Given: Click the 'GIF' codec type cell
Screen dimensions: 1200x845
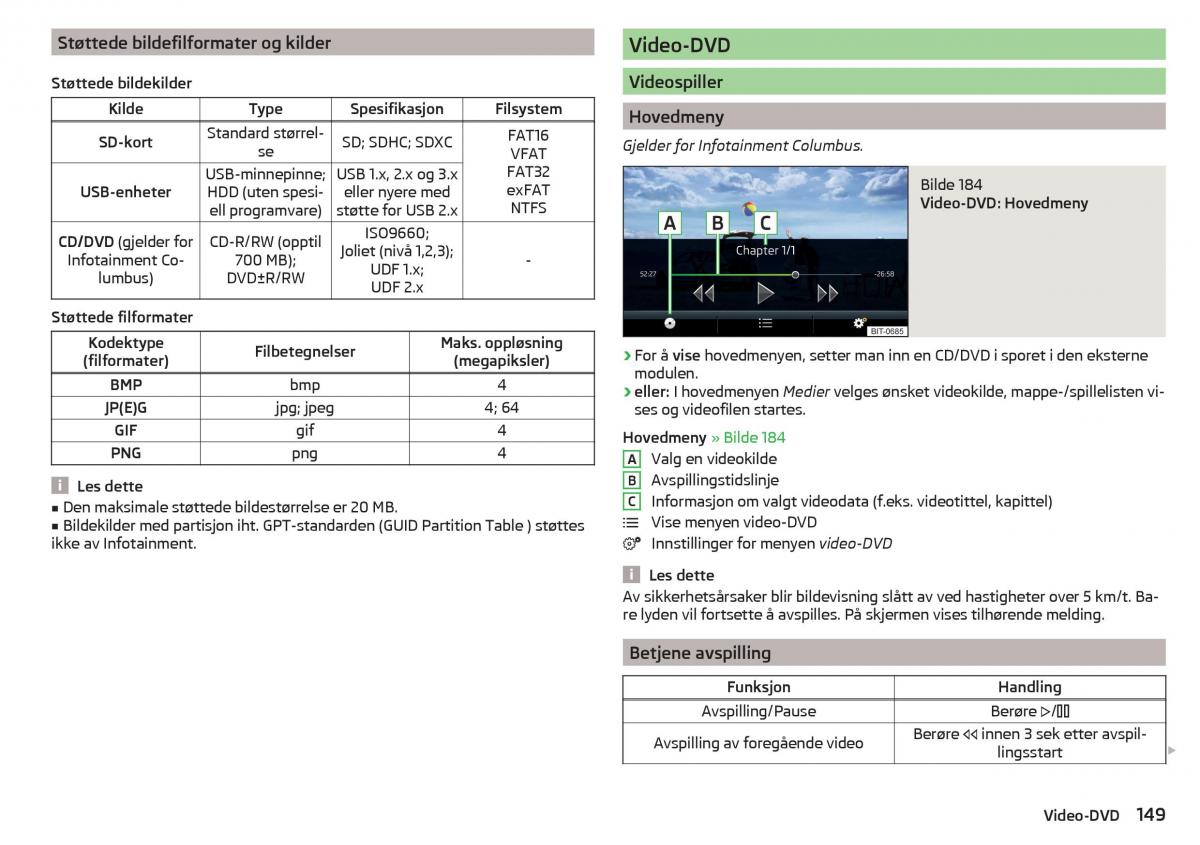Looking at the screenshot, I should (x=126, y=430).
